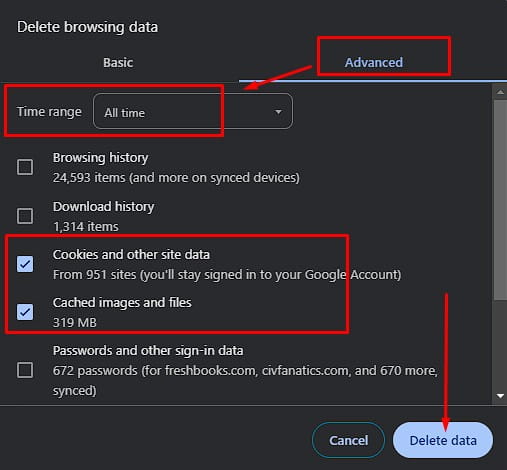Click the Cancel button
The image size is (507, 470).
tap(348, 440)
